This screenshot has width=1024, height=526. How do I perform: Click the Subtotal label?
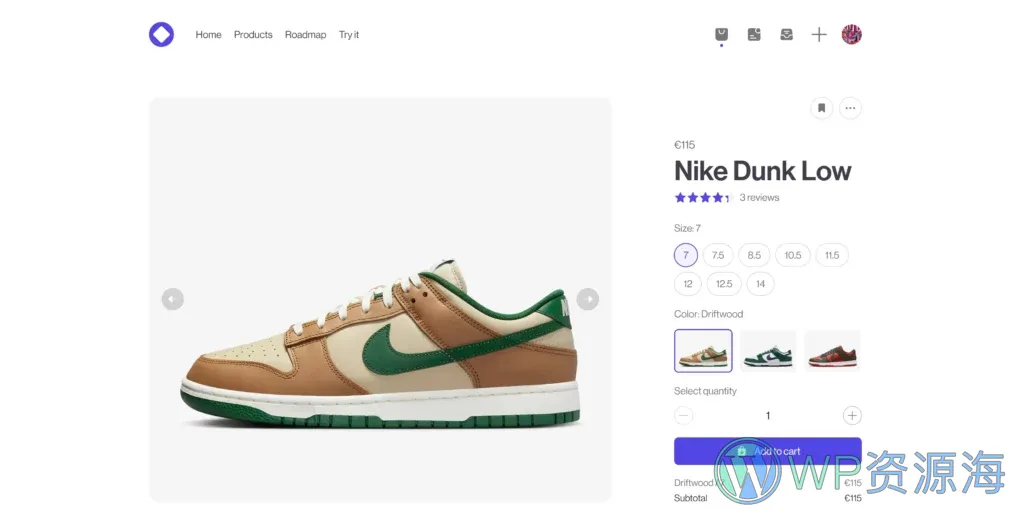coord(690,498)
